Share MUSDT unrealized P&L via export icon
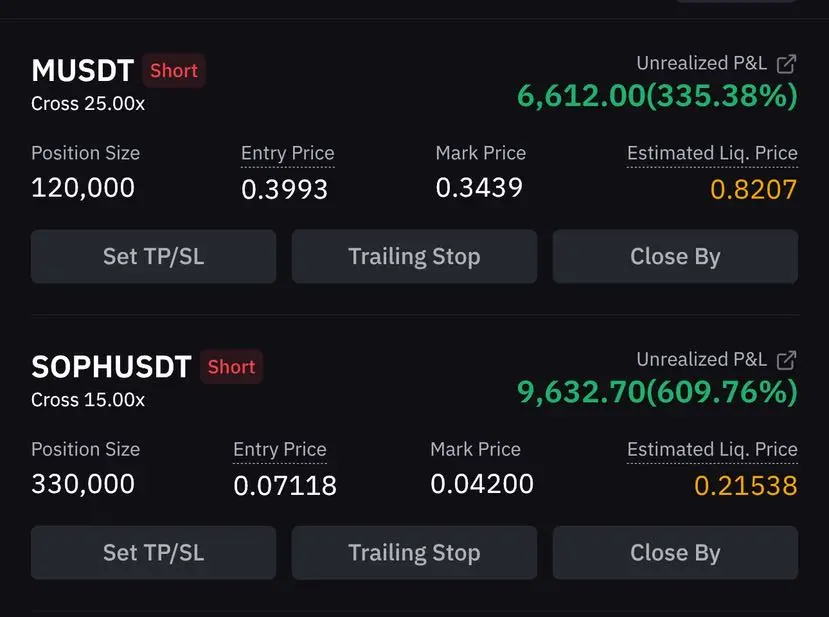 [x=786, y=64]
